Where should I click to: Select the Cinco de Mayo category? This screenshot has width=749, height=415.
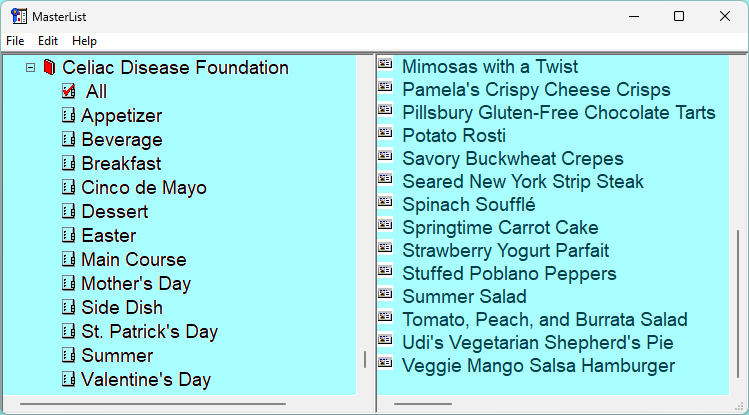pos(144,187)
